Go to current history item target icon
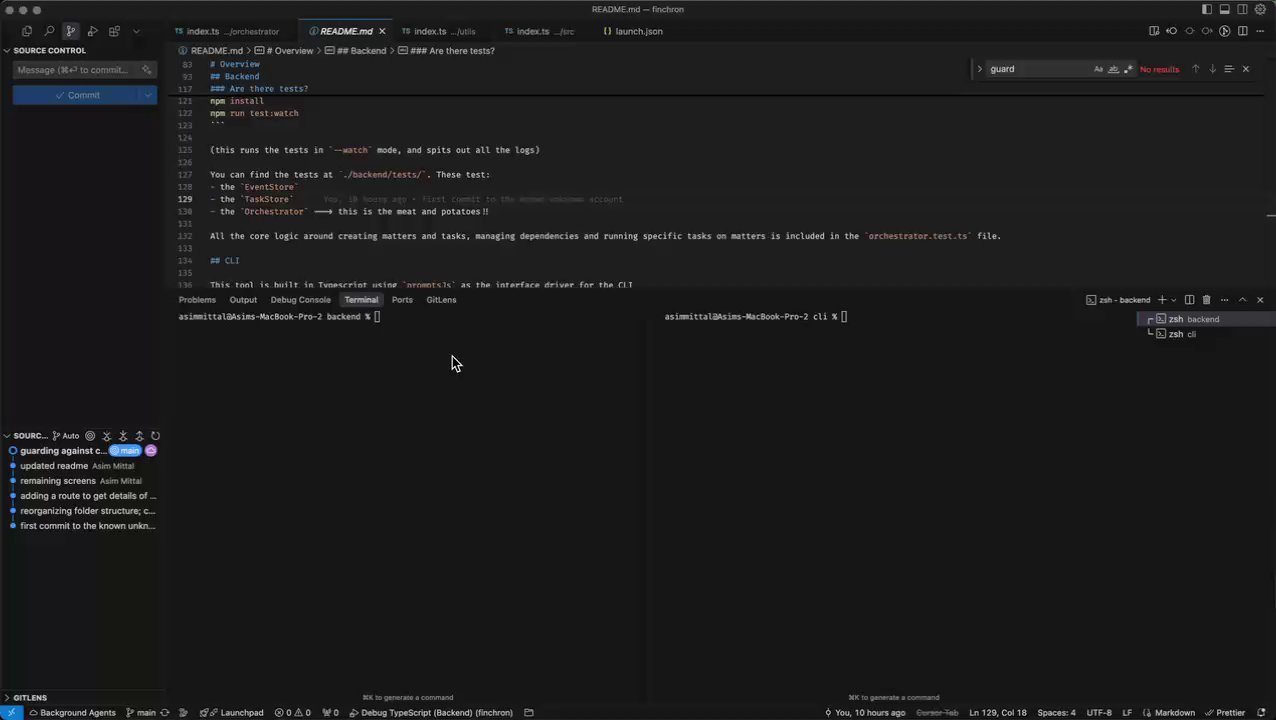 90,436
